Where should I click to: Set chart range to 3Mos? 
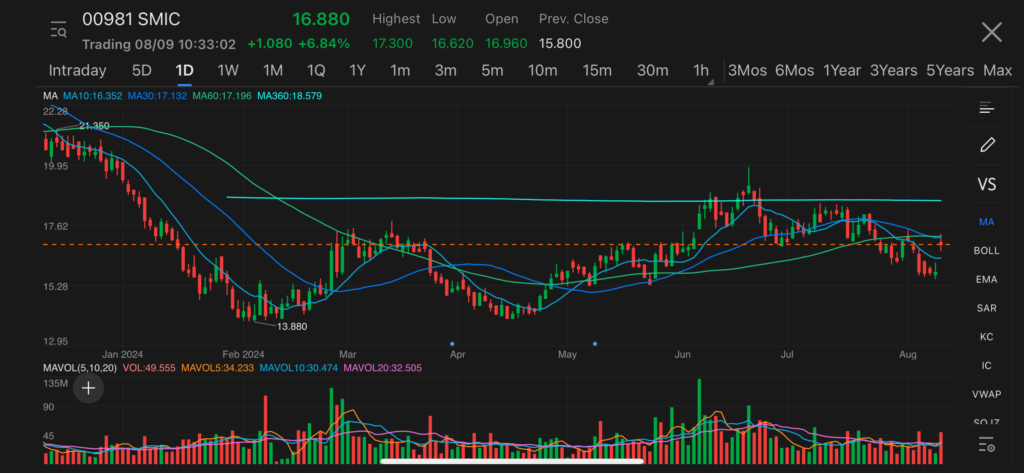[747, 70]
